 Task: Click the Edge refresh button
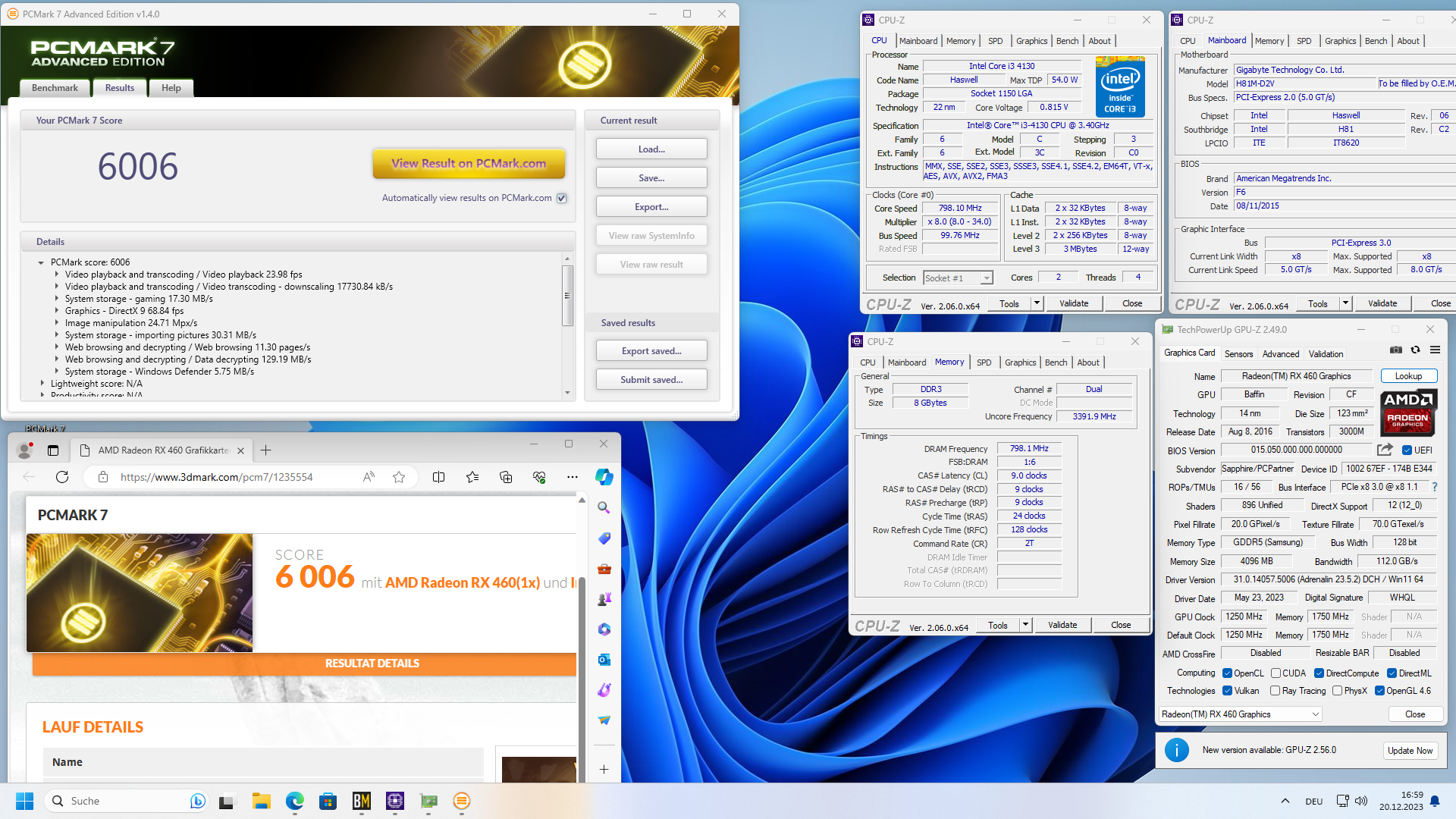[x=62, y=477]
